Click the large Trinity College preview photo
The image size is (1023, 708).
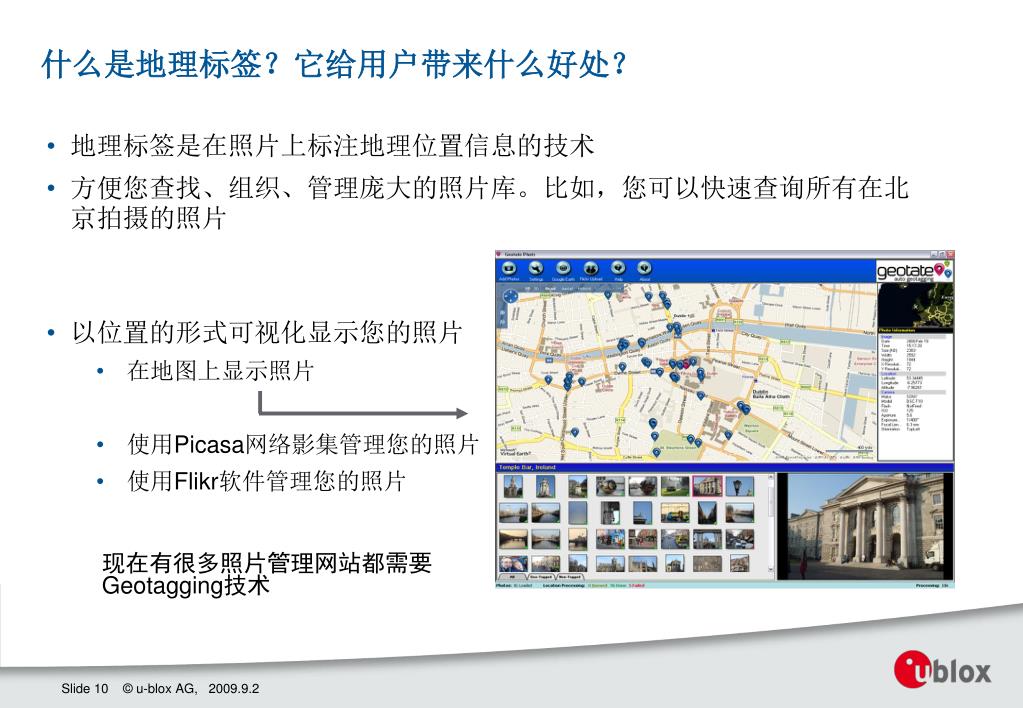[x=865, y=527]
